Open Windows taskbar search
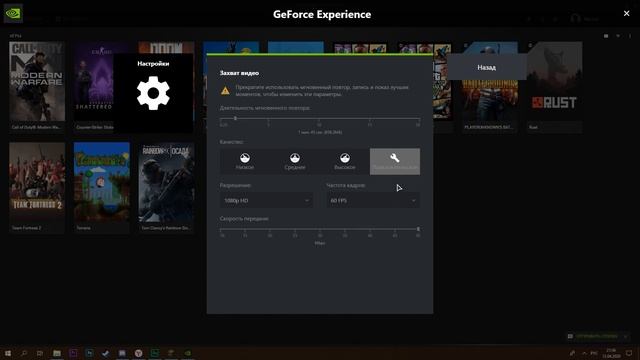 point(24,353)
